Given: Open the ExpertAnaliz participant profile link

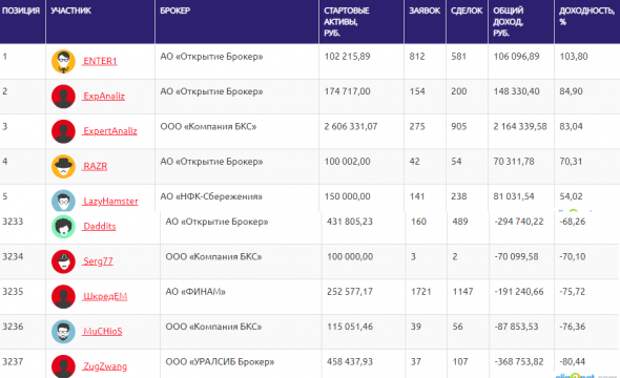Looking at the screenshot, I should click(110, 131).
